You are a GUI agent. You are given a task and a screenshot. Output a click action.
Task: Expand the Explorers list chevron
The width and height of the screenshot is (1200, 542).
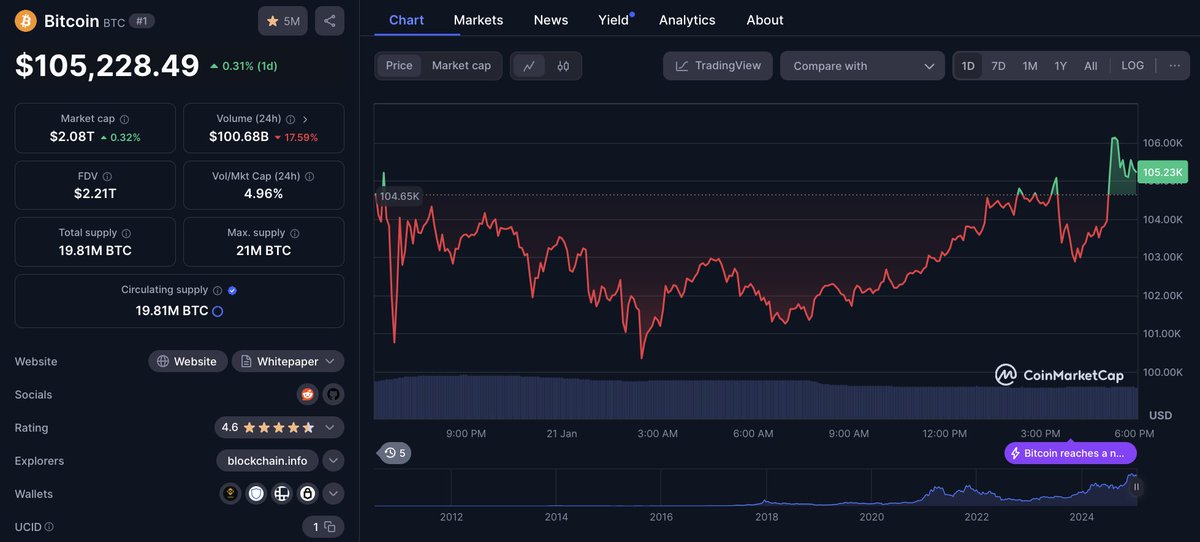334,460
